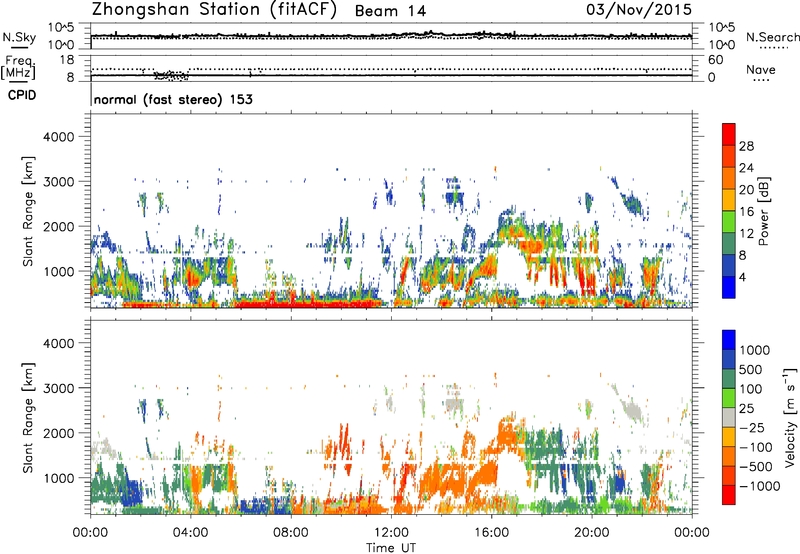Click the Nave axis value 60
This screenshot has height=554, width=800.
[716, 60]
